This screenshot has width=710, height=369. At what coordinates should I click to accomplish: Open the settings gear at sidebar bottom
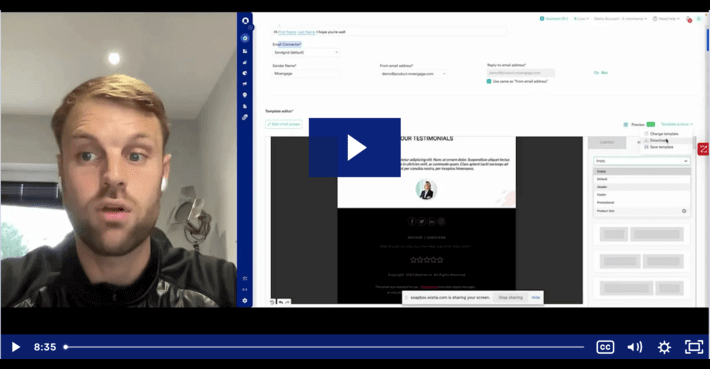tap(245, 300)
